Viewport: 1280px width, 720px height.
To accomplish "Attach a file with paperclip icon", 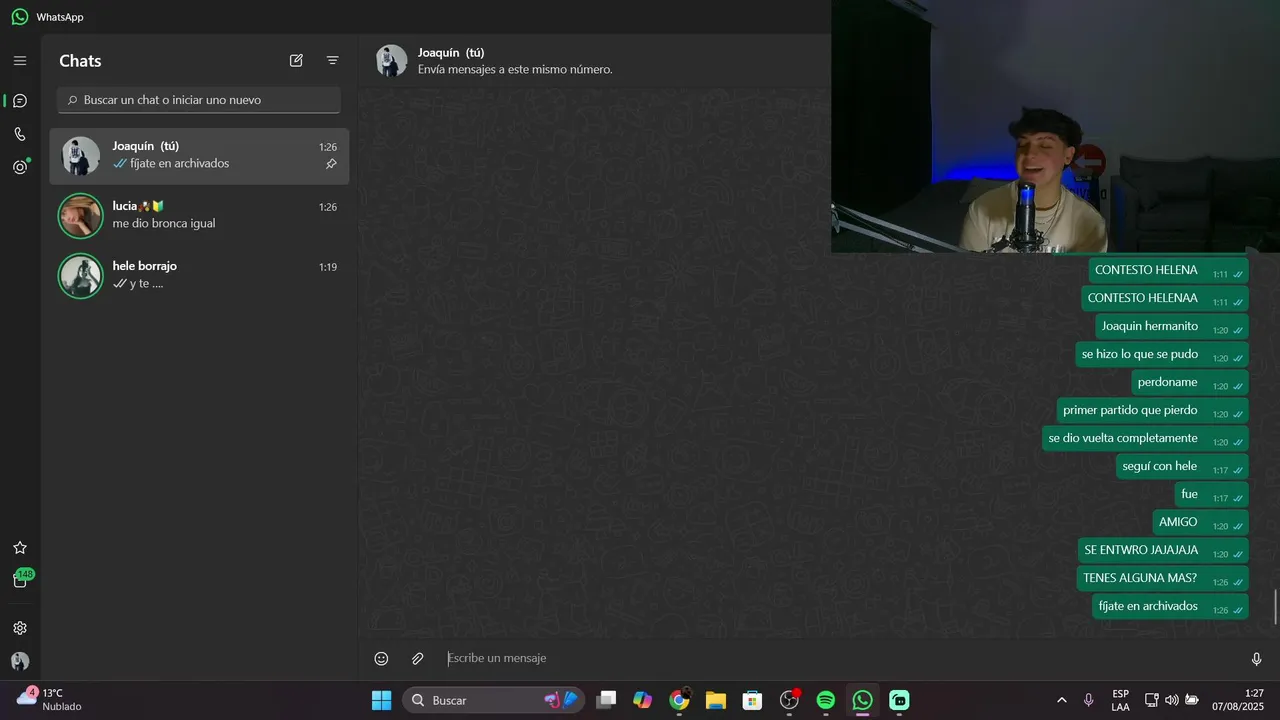I will coord(418,659).
